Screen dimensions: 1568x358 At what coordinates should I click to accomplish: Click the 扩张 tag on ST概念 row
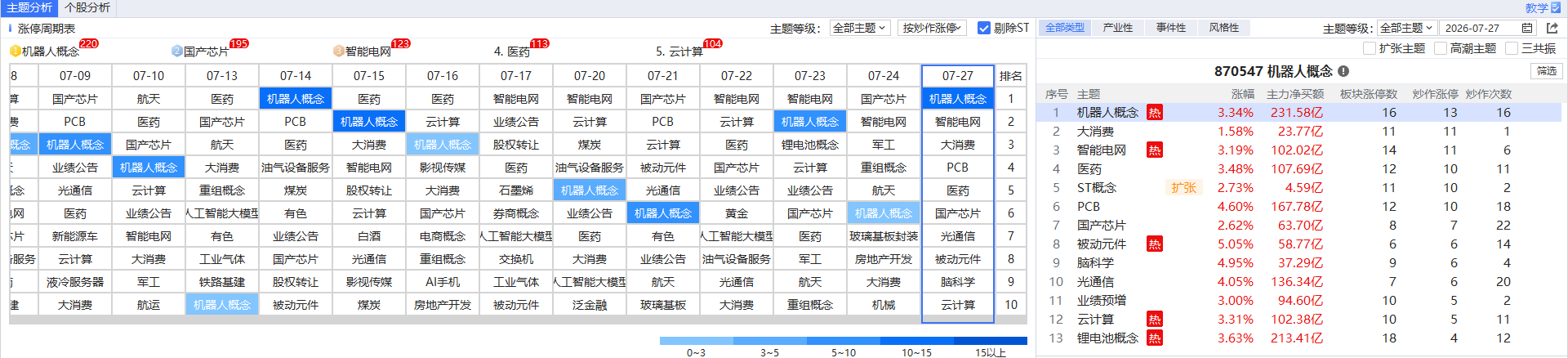point(1183,187)
